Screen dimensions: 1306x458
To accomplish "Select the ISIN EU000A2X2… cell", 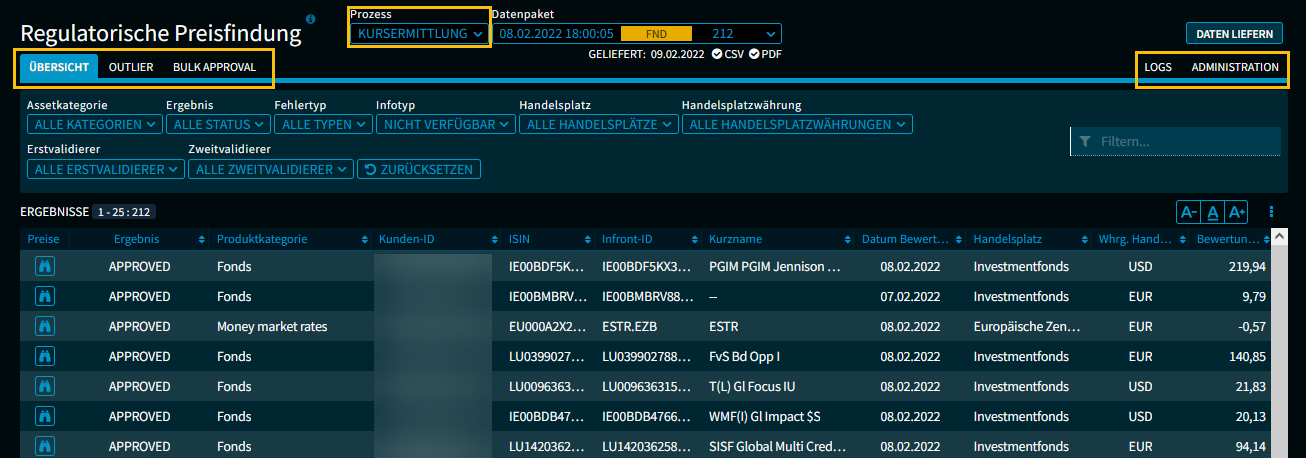I will point(546,327).
